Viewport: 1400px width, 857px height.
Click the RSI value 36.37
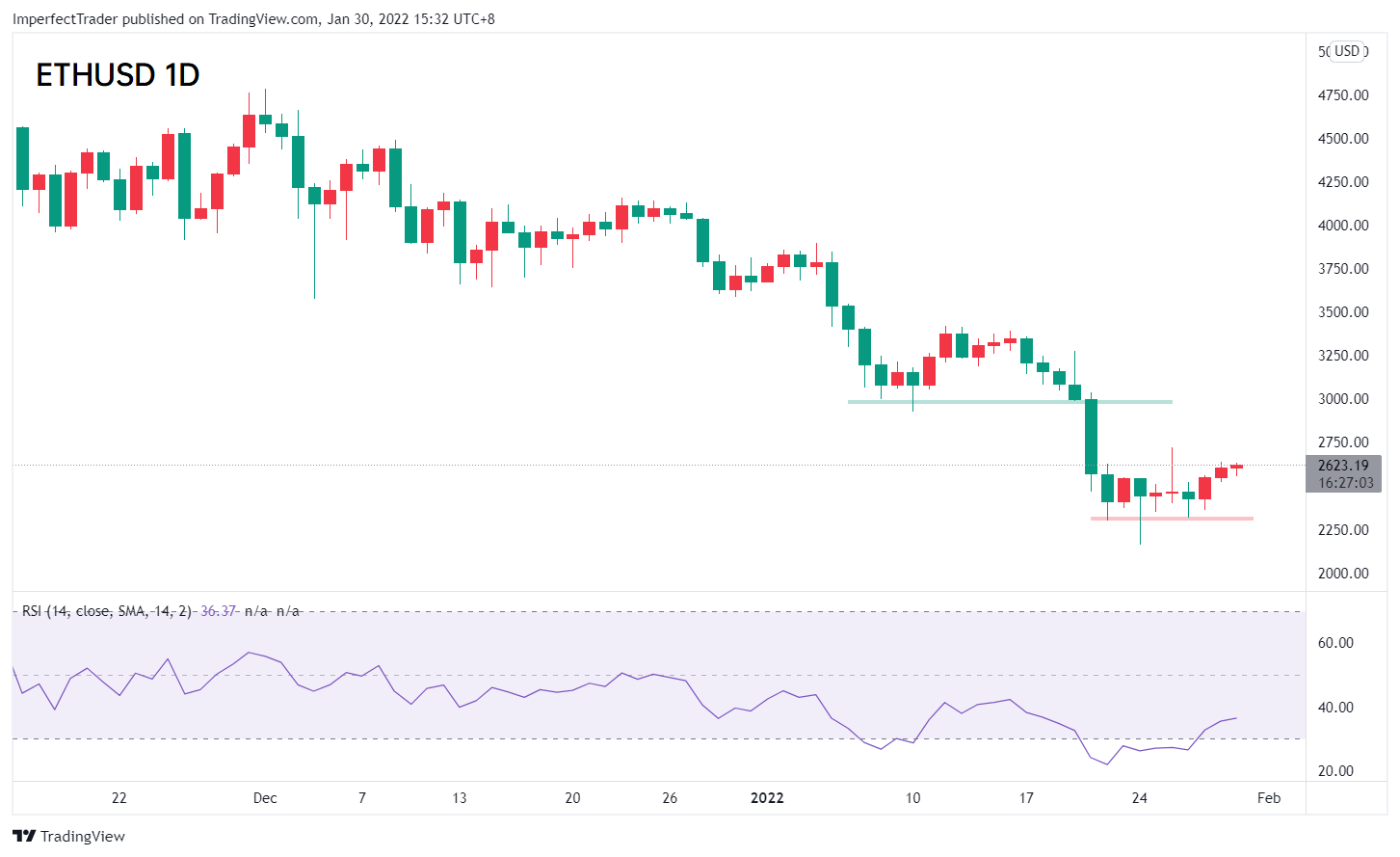(219, 611)
